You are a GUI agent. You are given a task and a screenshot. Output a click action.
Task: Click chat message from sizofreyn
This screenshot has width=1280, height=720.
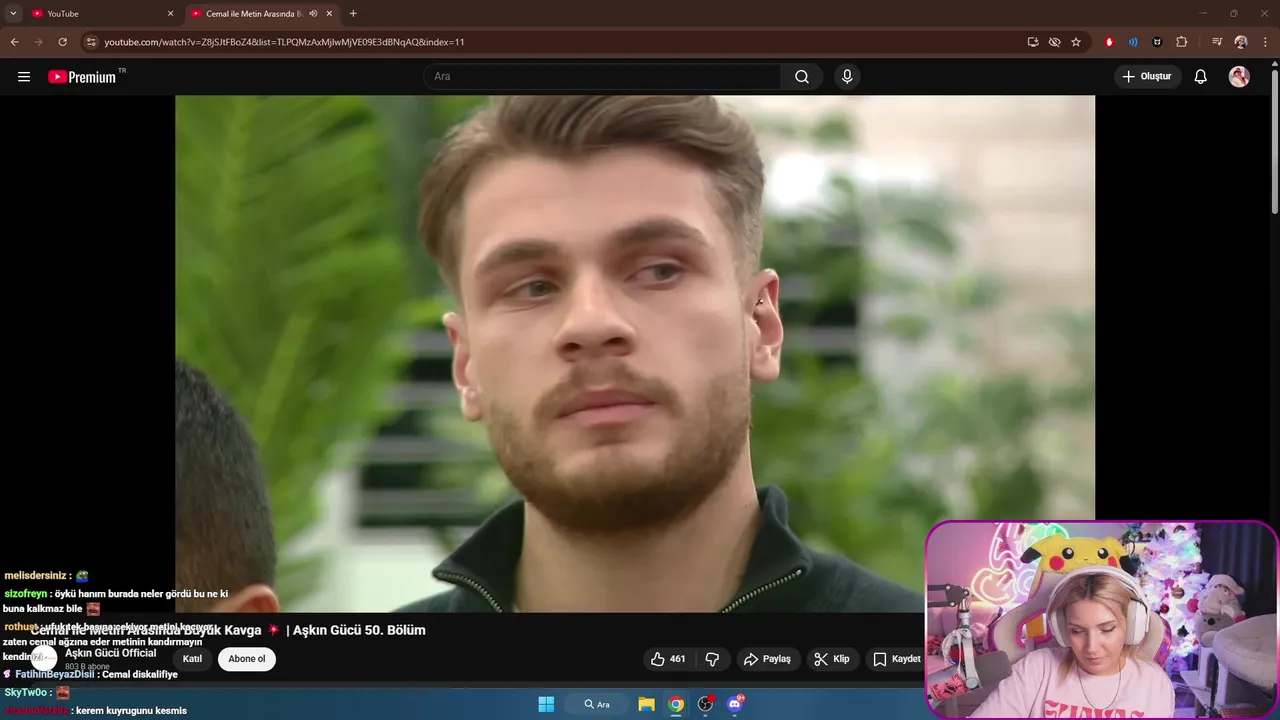tap(115, 600)
